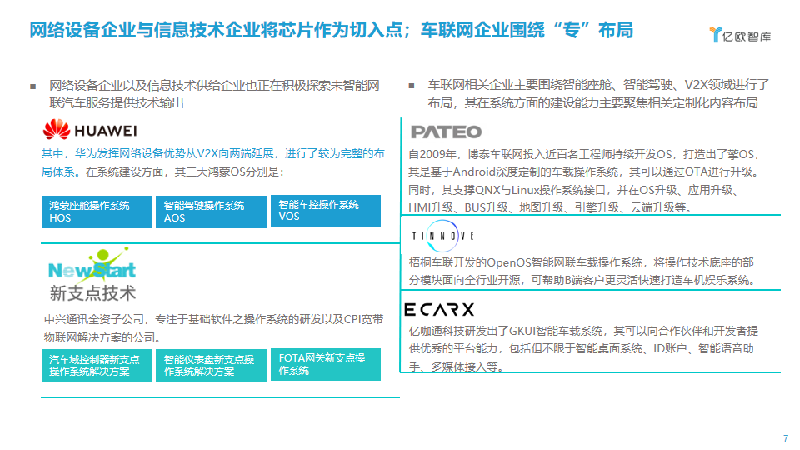800x450 pixels.
Task: Click the ECARX logo
Action: pyautogui.click(x=439, y=309)
